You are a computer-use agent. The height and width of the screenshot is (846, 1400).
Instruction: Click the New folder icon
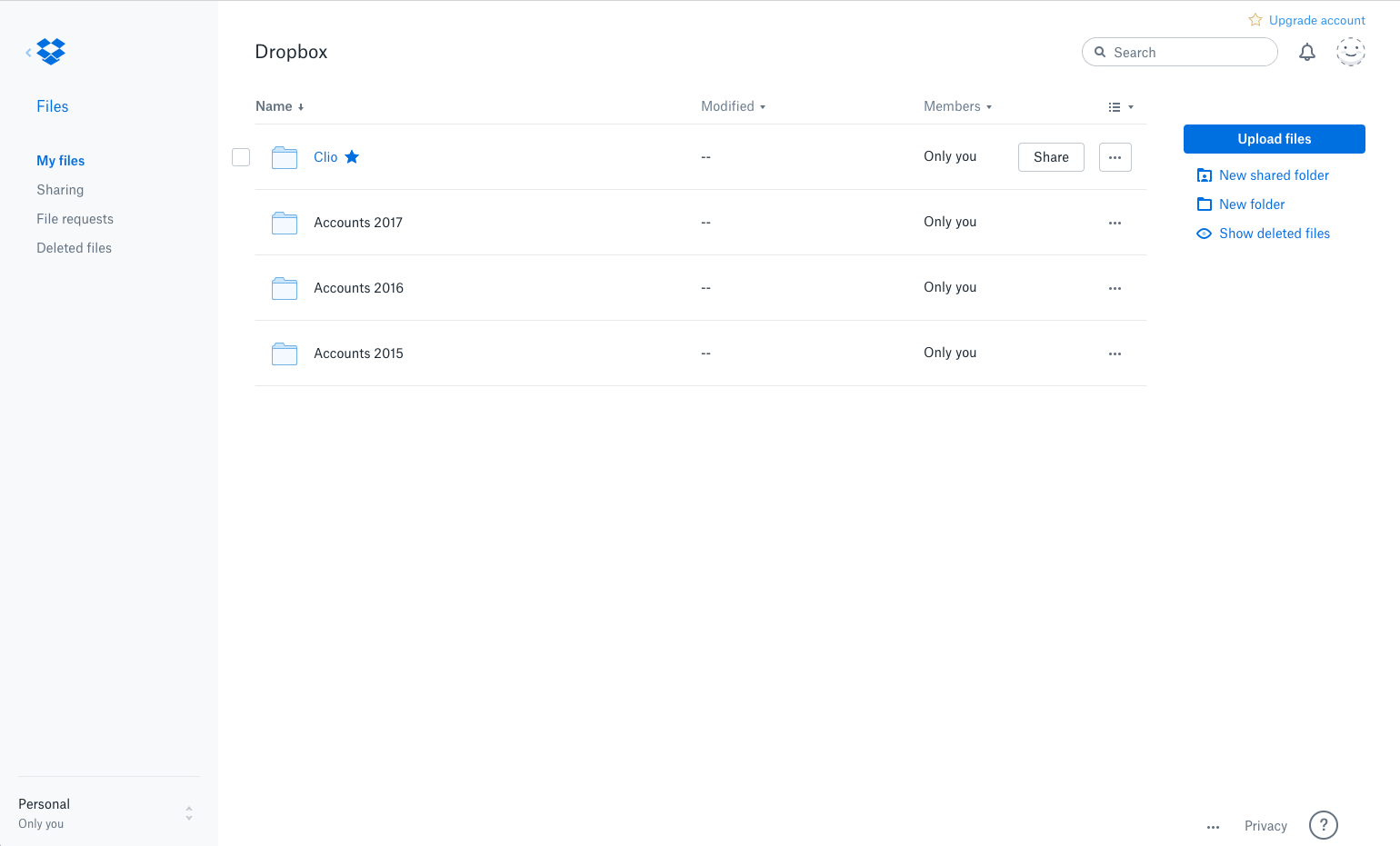coord(1205,204)
